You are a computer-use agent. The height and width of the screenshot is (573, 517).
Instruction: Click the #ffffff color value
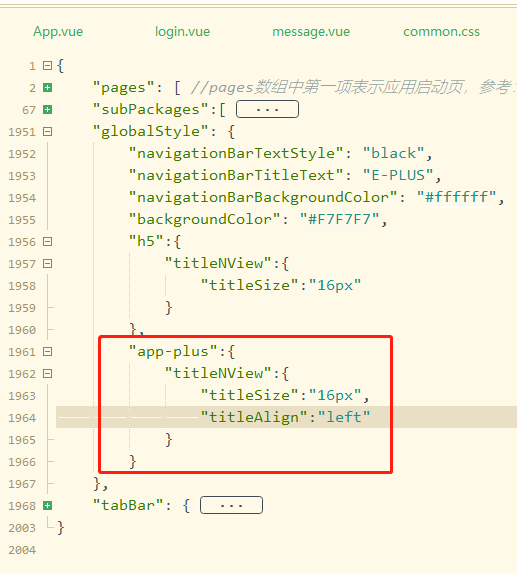click(456, 197)
